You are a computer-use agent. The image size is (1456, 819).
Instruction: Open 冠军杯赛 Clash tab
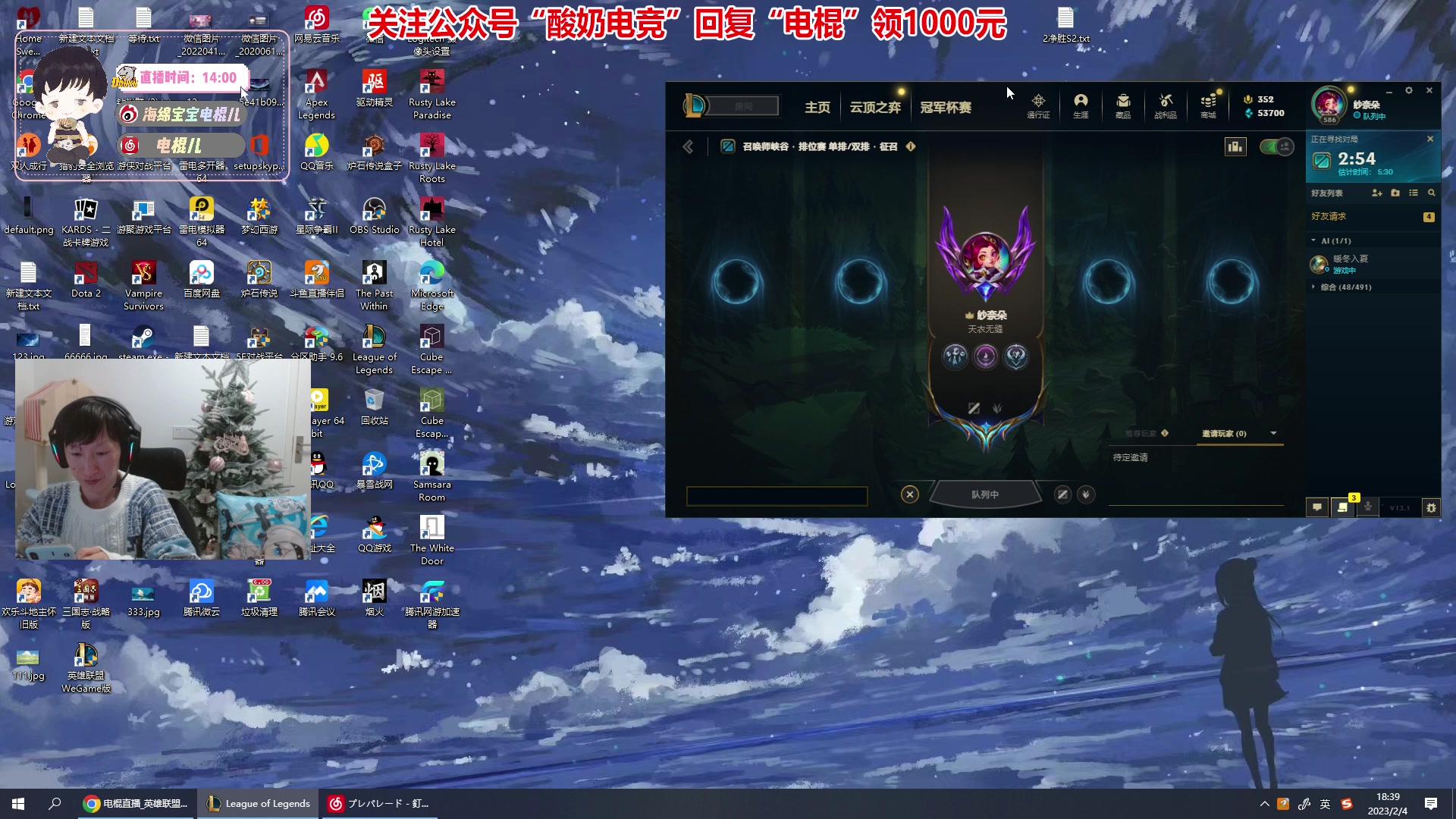tap(946, 107)
